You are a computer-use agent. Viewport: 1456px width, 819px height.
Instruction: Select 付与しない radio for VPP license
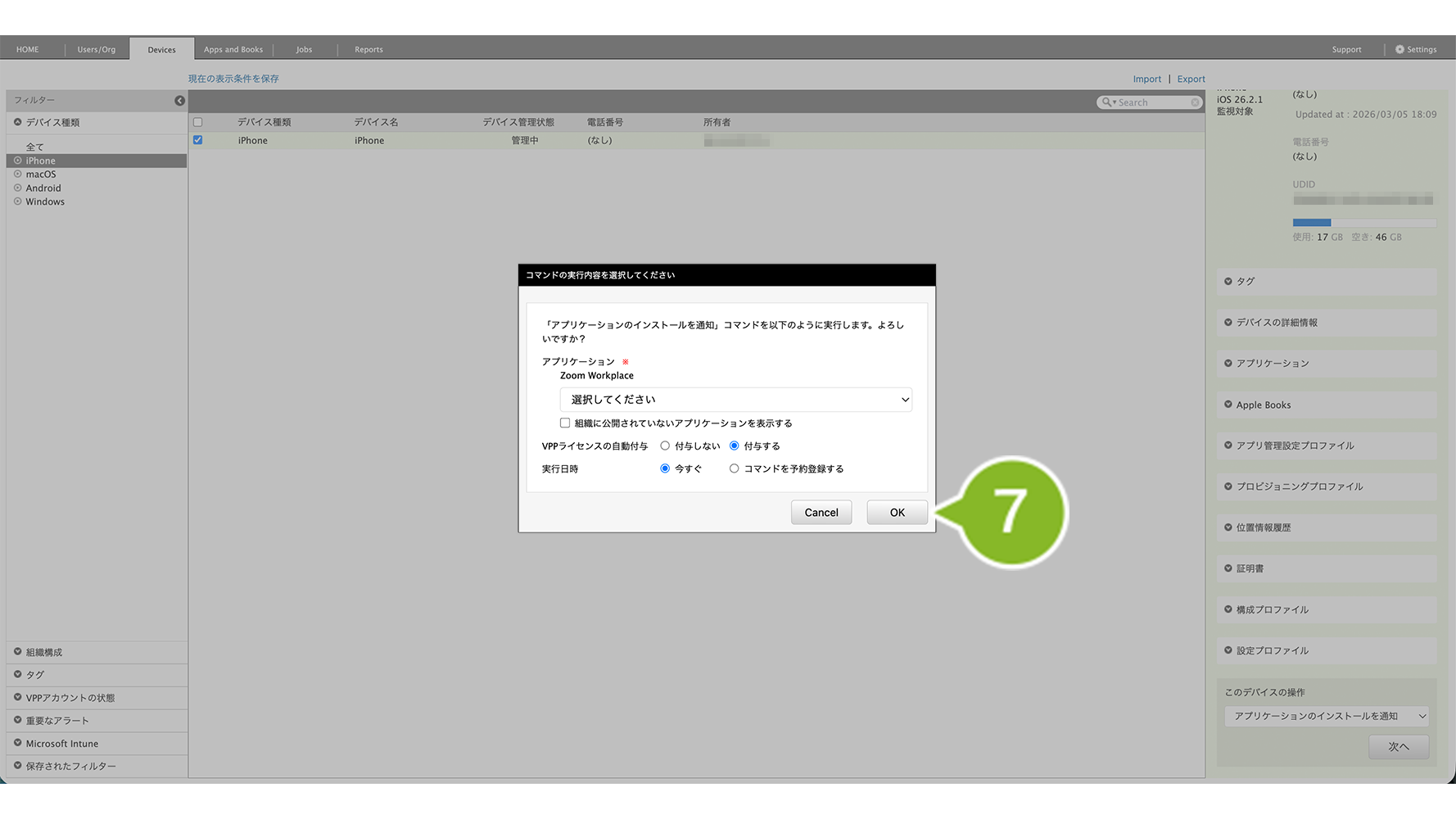click(x=665, y=446)
